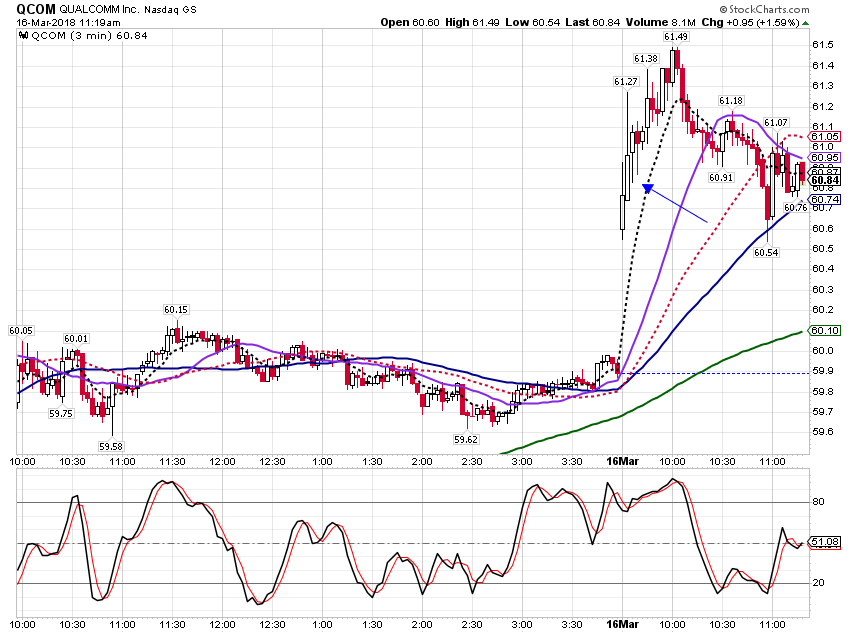Click the 59.75 candle price label
Viewport: 850px width, 633px height.
pos(61,413)
